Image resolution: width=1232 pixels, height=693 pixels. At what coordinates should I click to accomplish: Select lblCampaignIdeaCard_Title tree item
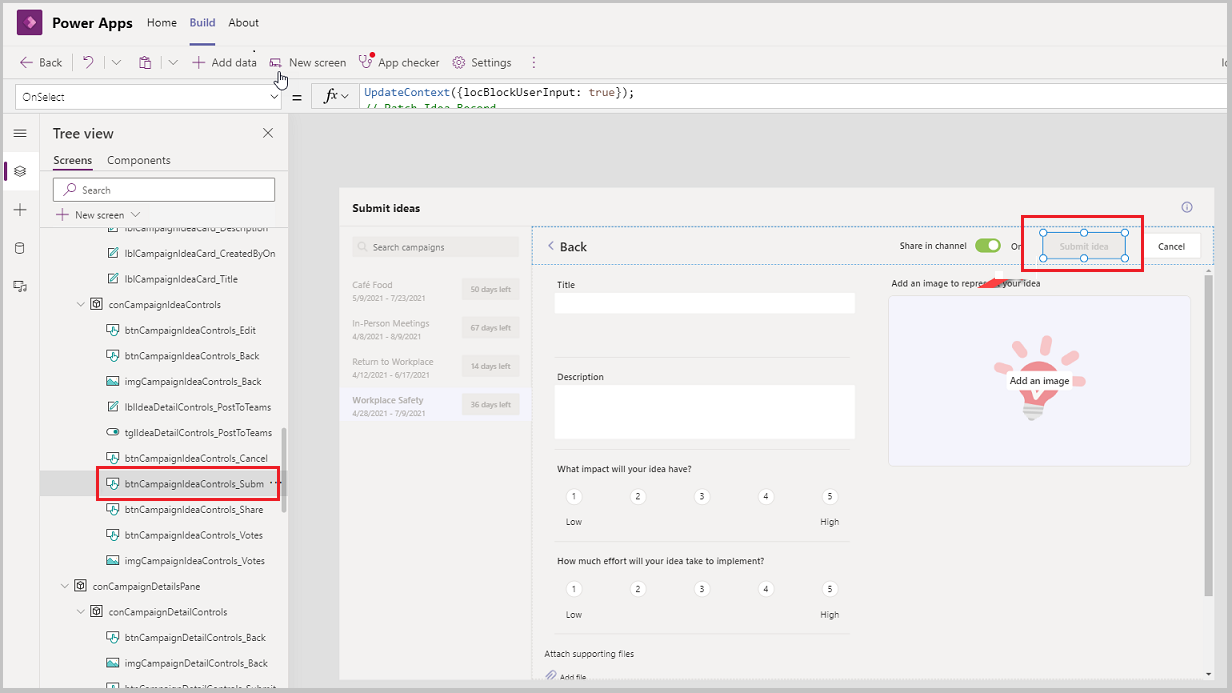172,279
